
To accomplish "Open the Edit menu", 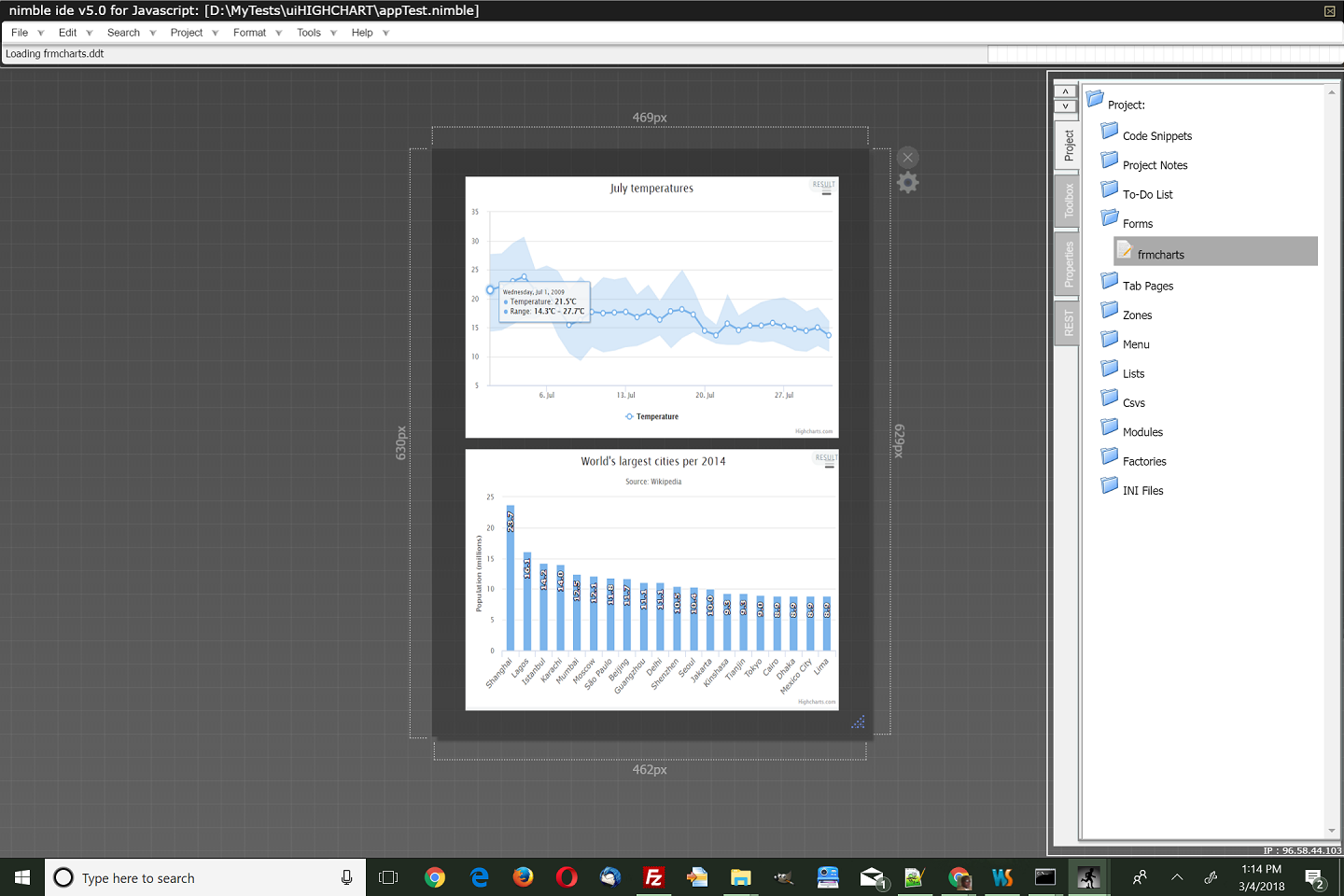I will (x=67, y=33).
